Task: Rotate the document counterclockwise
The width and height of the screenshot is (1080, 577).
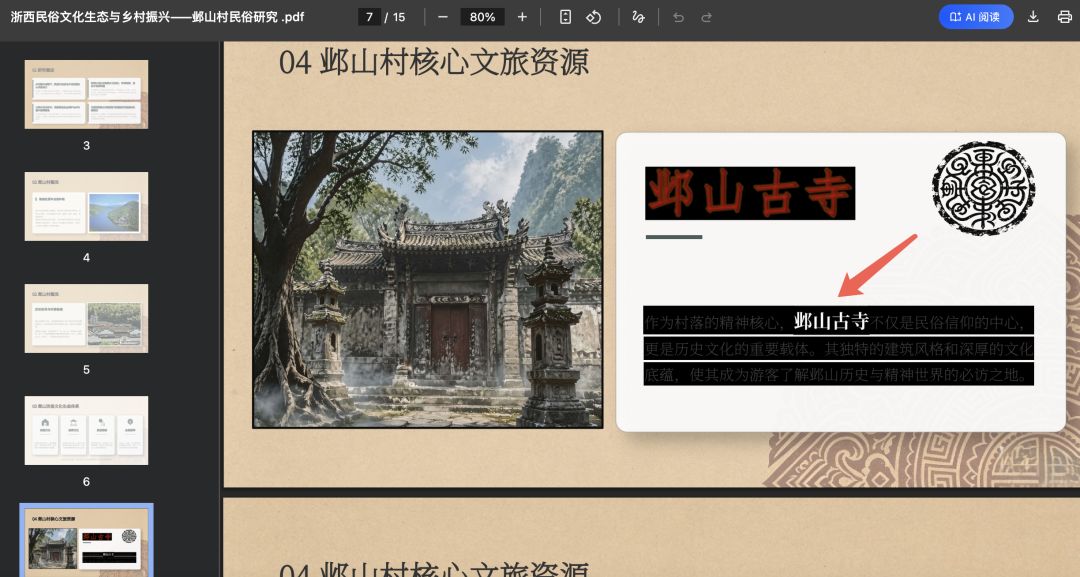Action: point(594,17)
